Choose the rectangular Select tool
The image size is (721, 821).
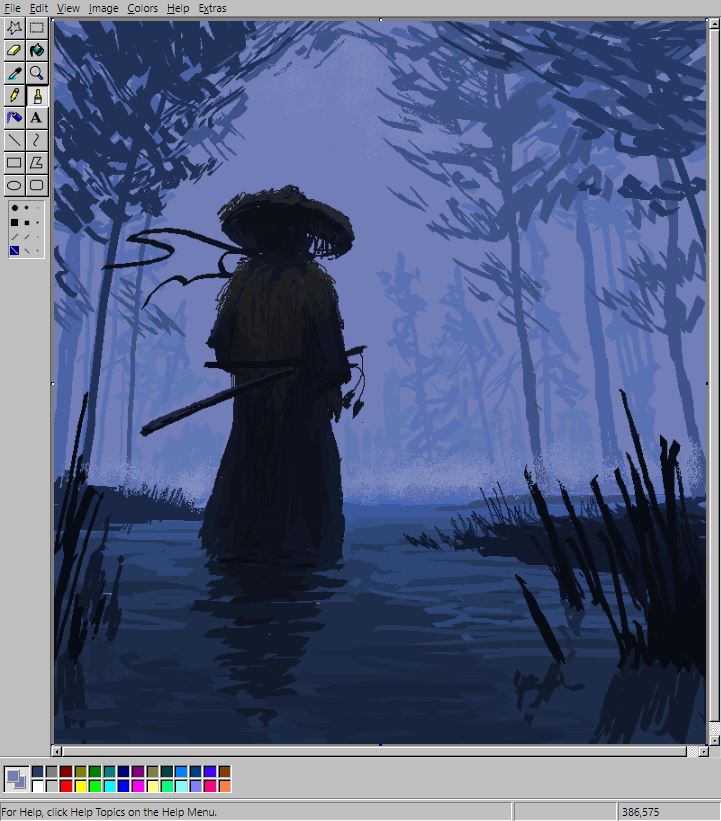(x=37, y=28)
